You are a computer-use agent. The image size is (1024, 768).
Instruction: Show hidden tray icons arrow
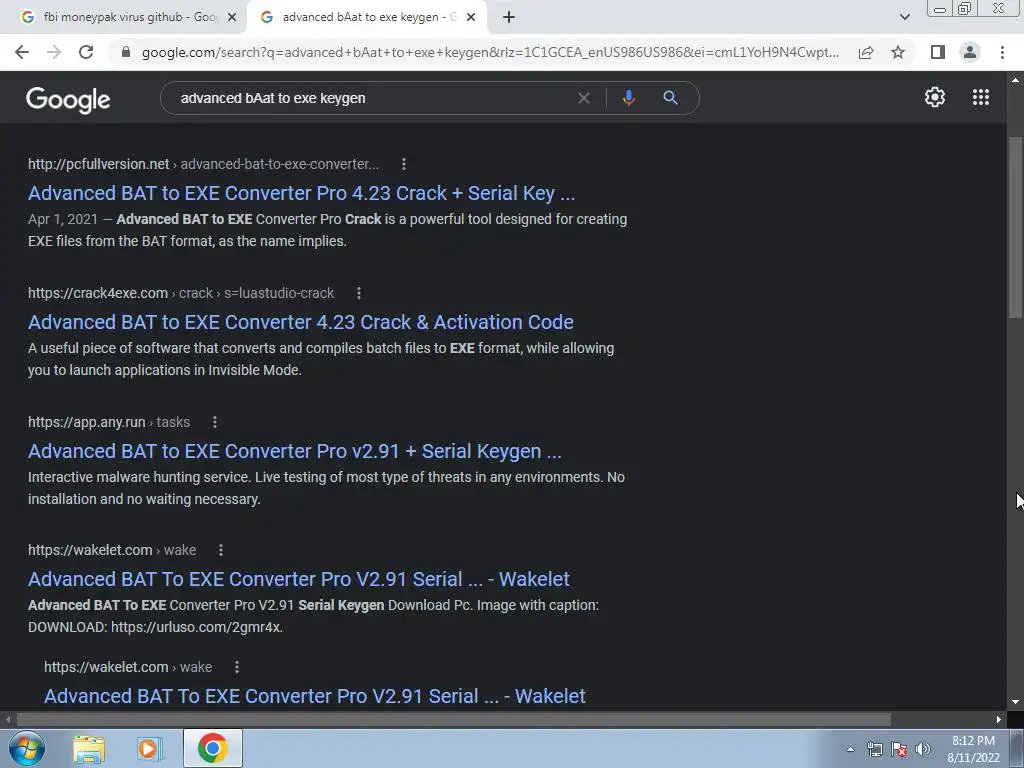tap(850, 749)
